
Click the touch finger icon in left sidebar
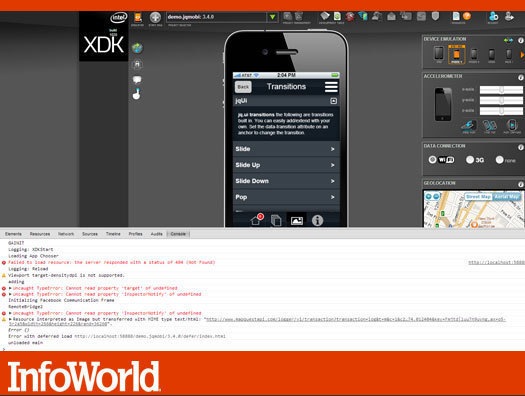(137, 94)
